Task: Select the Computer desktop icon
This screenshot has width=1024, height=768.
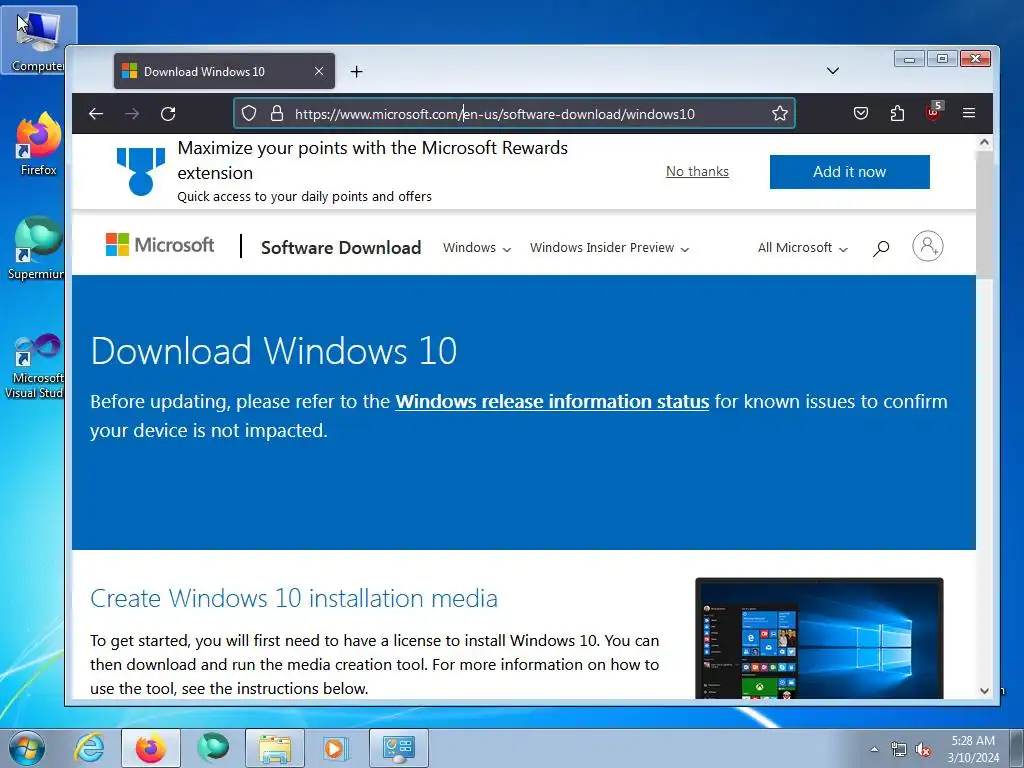Action: coord(39,39)
